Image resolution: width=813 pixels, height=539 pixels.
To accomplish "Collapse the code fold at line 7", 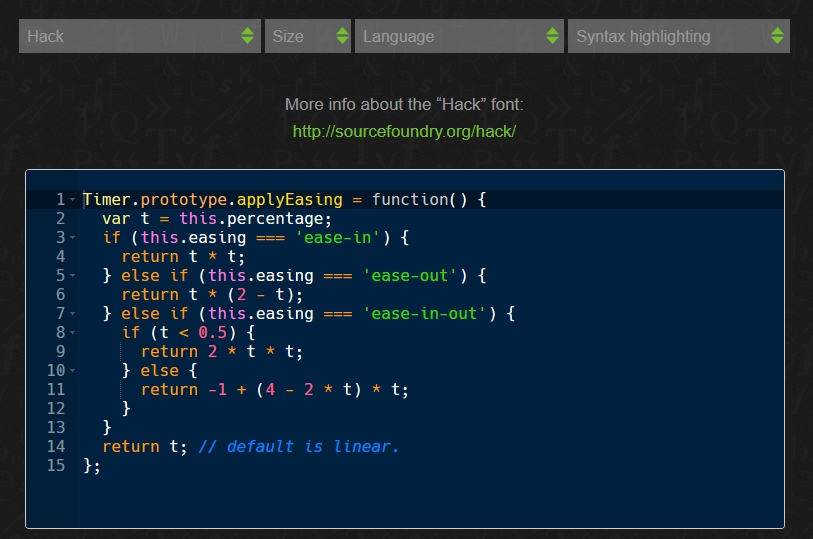I will click(73, 314).
